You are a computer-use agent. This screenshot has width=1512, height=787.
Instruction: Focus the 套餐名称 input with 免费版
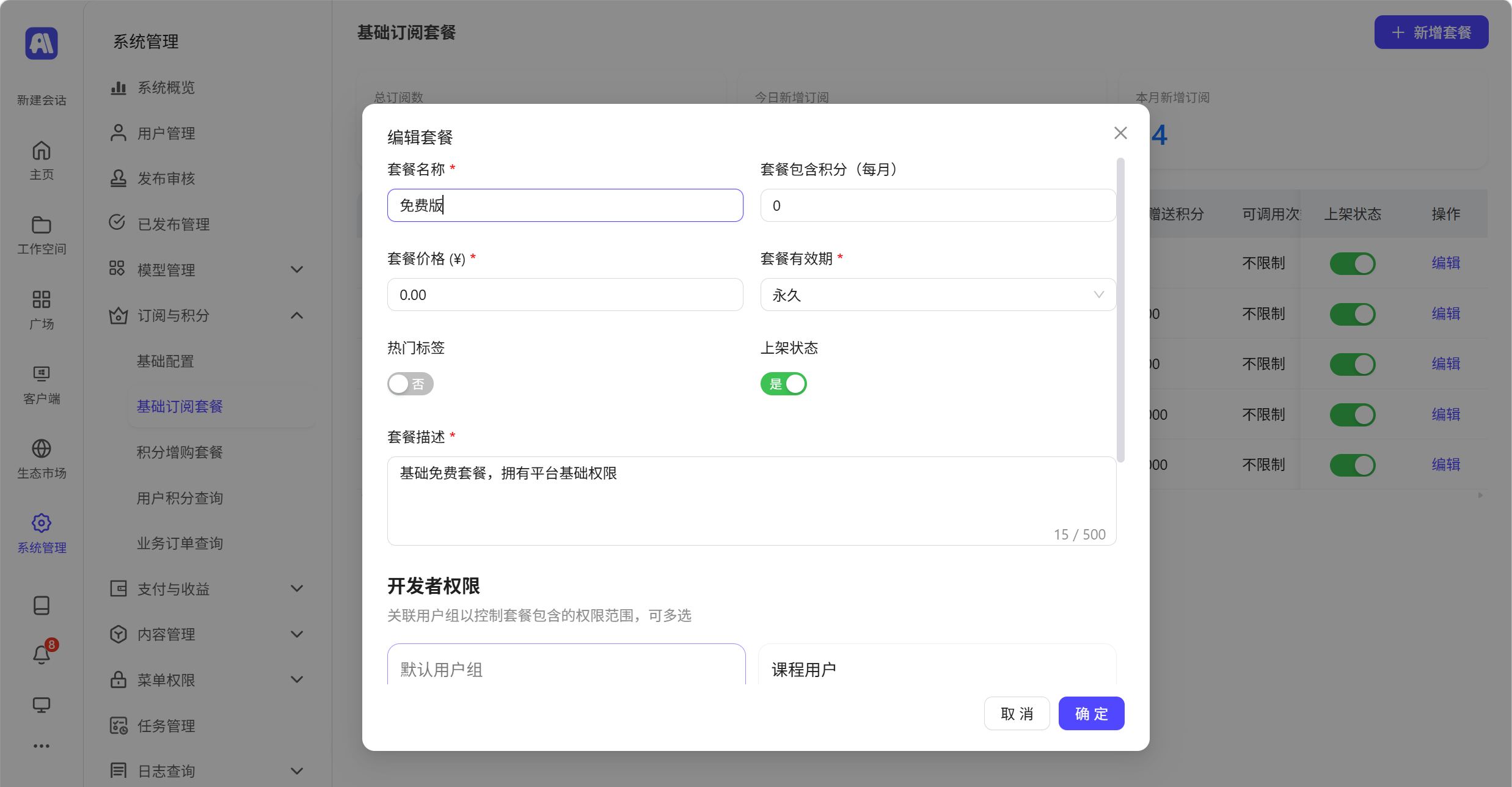tap(565, 205)
